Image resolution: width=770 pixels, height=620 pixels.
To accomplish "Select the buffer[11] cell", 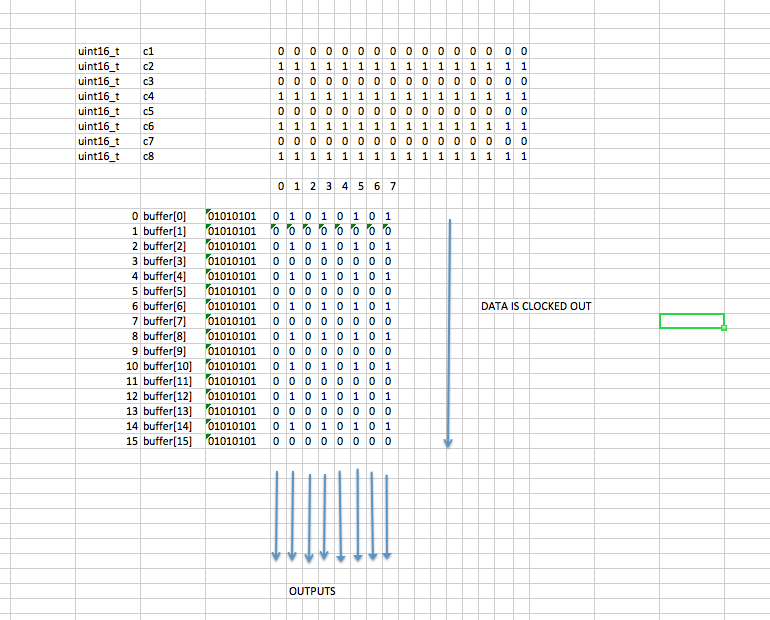I will [x=173, y=381].
